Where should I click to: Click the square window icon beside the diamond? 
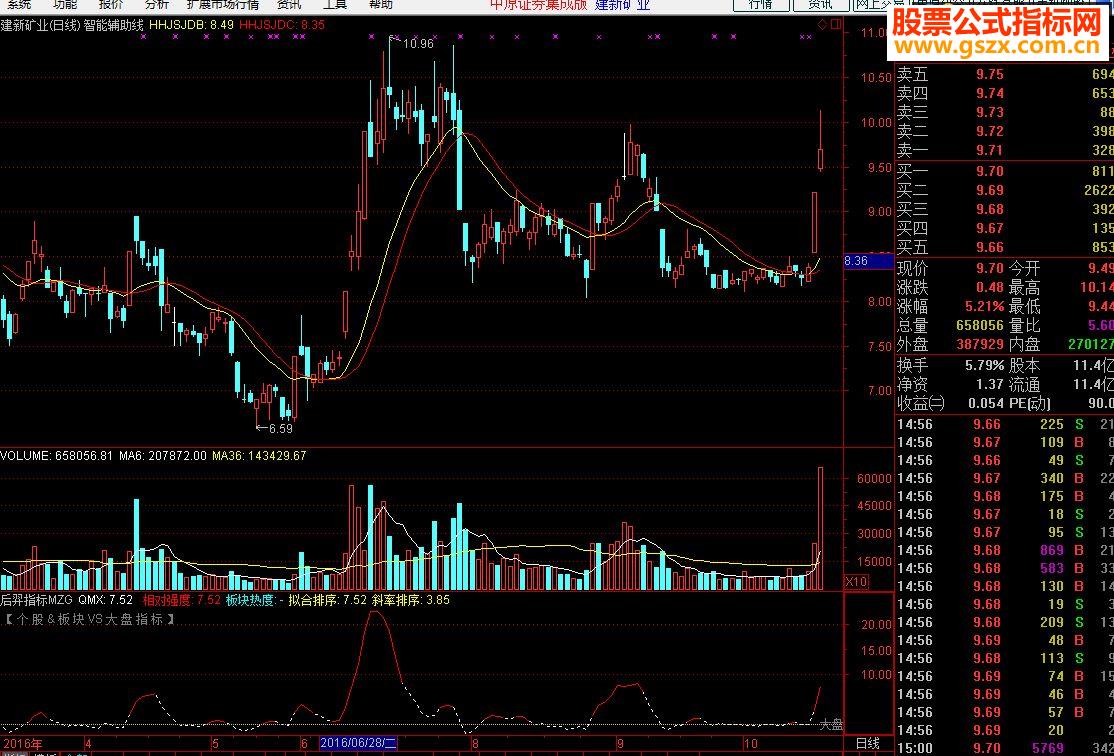[836, 25]
